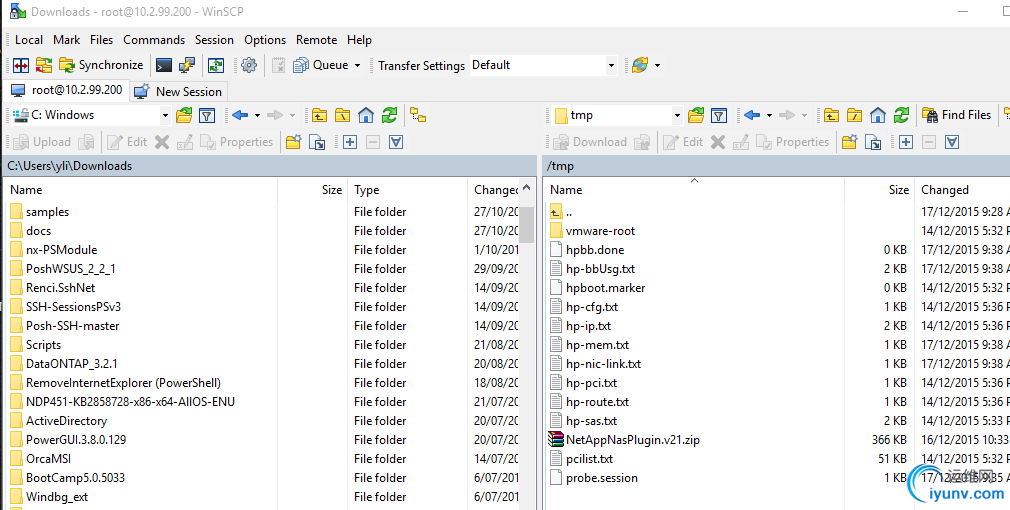Open the Help menu
1010x510 pixels.
coord(359,40)
